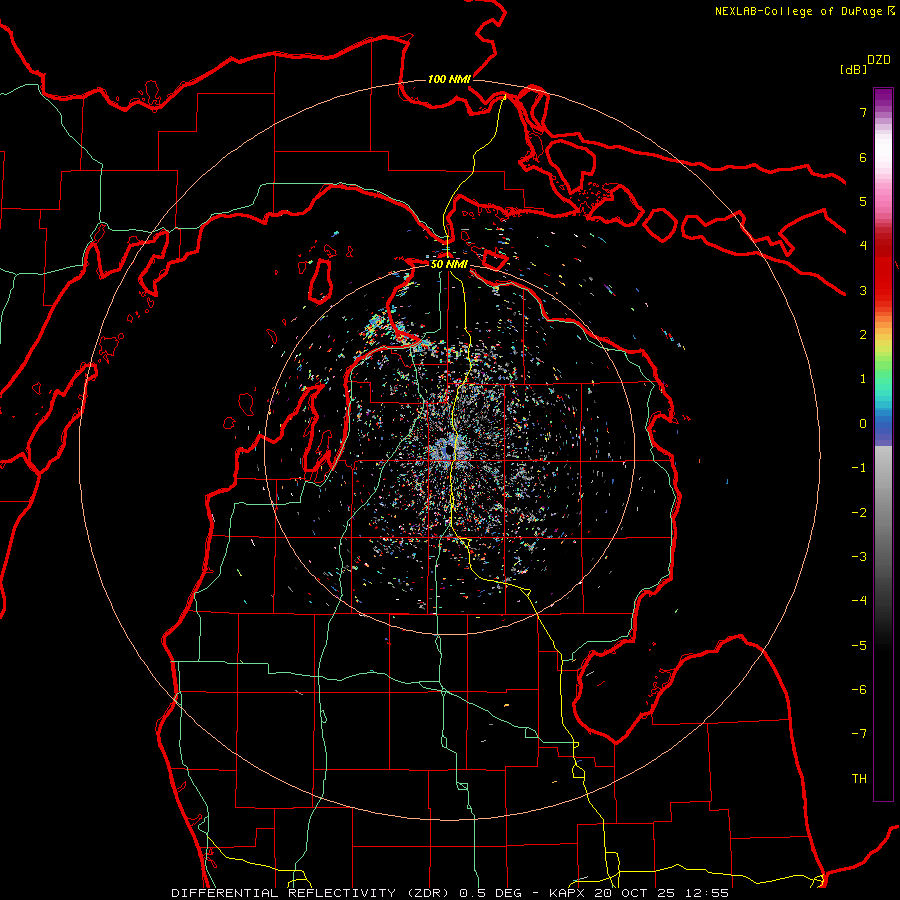Click the -5 value on ZDR scale
Viewport: 900px width, 900px height.
[859, 646]
